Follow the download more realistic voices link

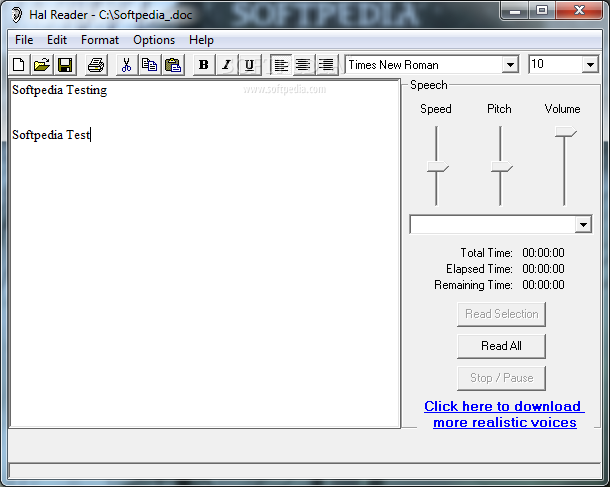tap(505, 414)
